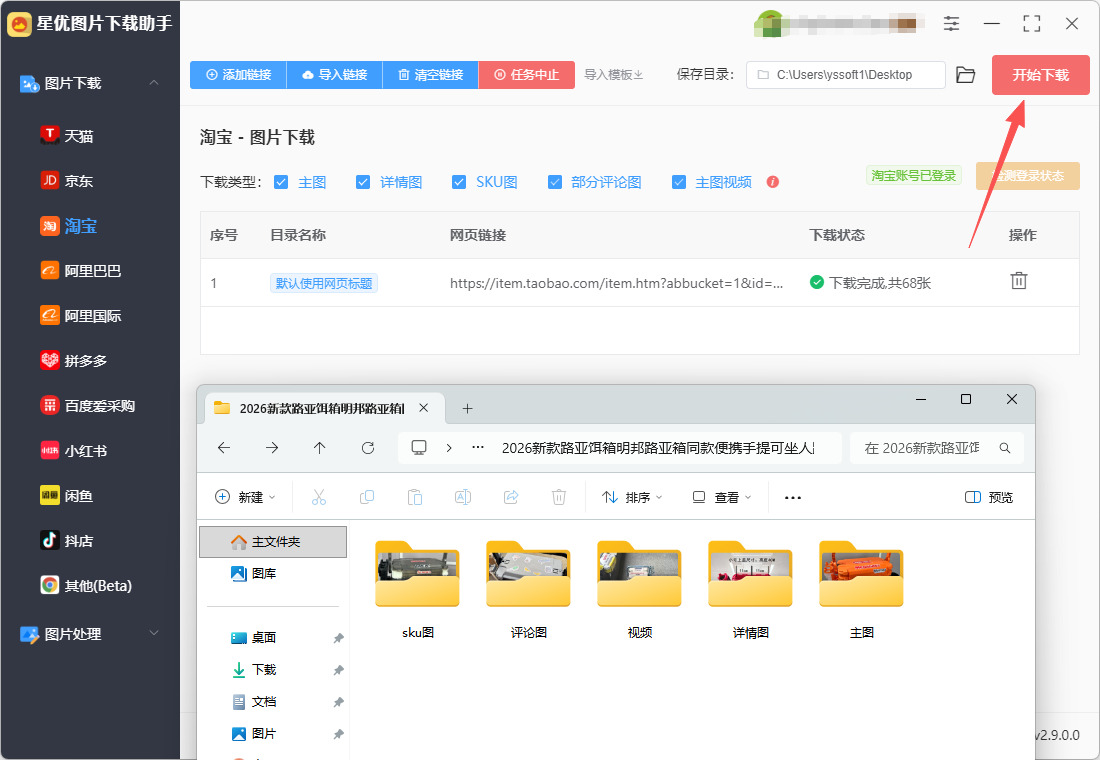Open the 查看 view dropdown
The height and width of the screenshot is (760, 1100).
coord(722,497)
